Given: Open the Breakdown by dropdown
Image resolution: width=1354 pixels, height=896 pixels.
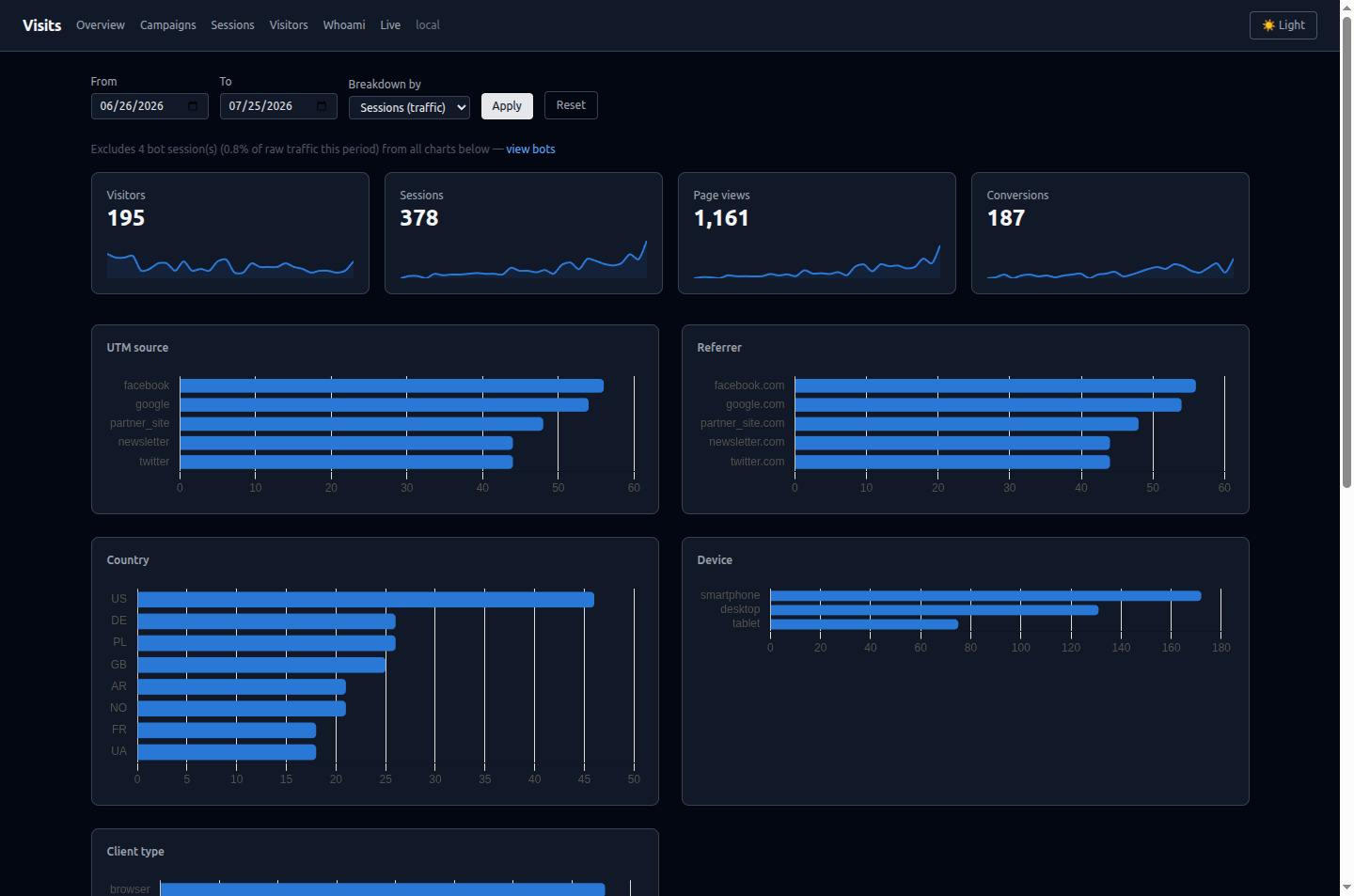Looking at the screenshot, I should coord(409,107).
